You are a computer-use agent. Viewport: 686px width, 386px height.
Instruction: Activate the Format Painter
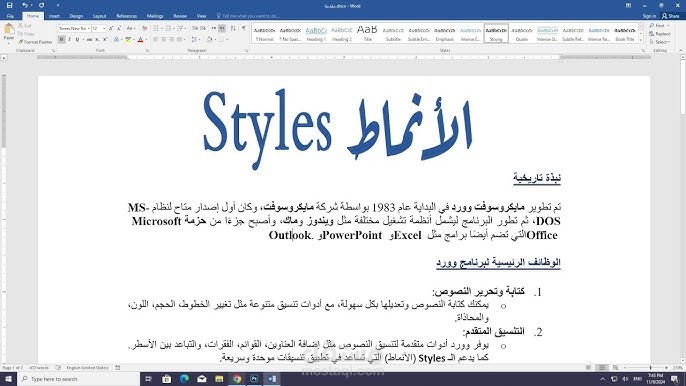[x=35, y=42]
